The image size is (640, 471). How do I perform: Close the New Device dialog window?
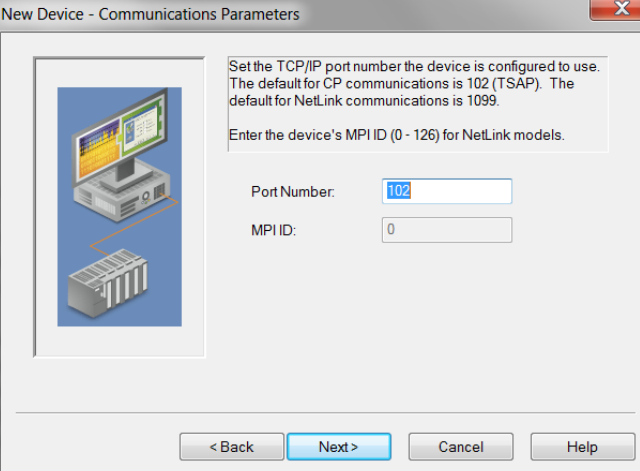click(x=616, y=8)
